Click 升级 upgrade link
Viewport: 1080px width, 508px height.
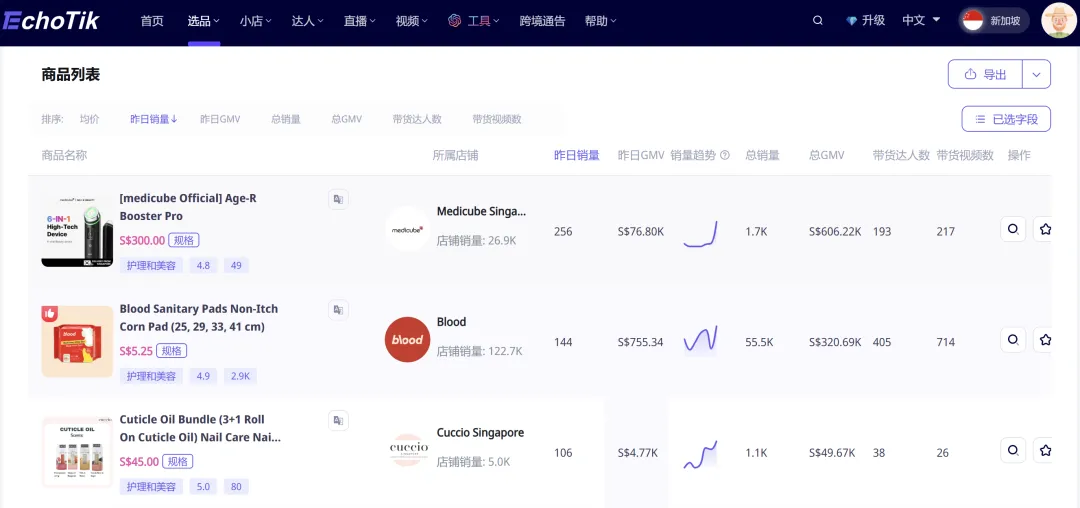(873, 21)
